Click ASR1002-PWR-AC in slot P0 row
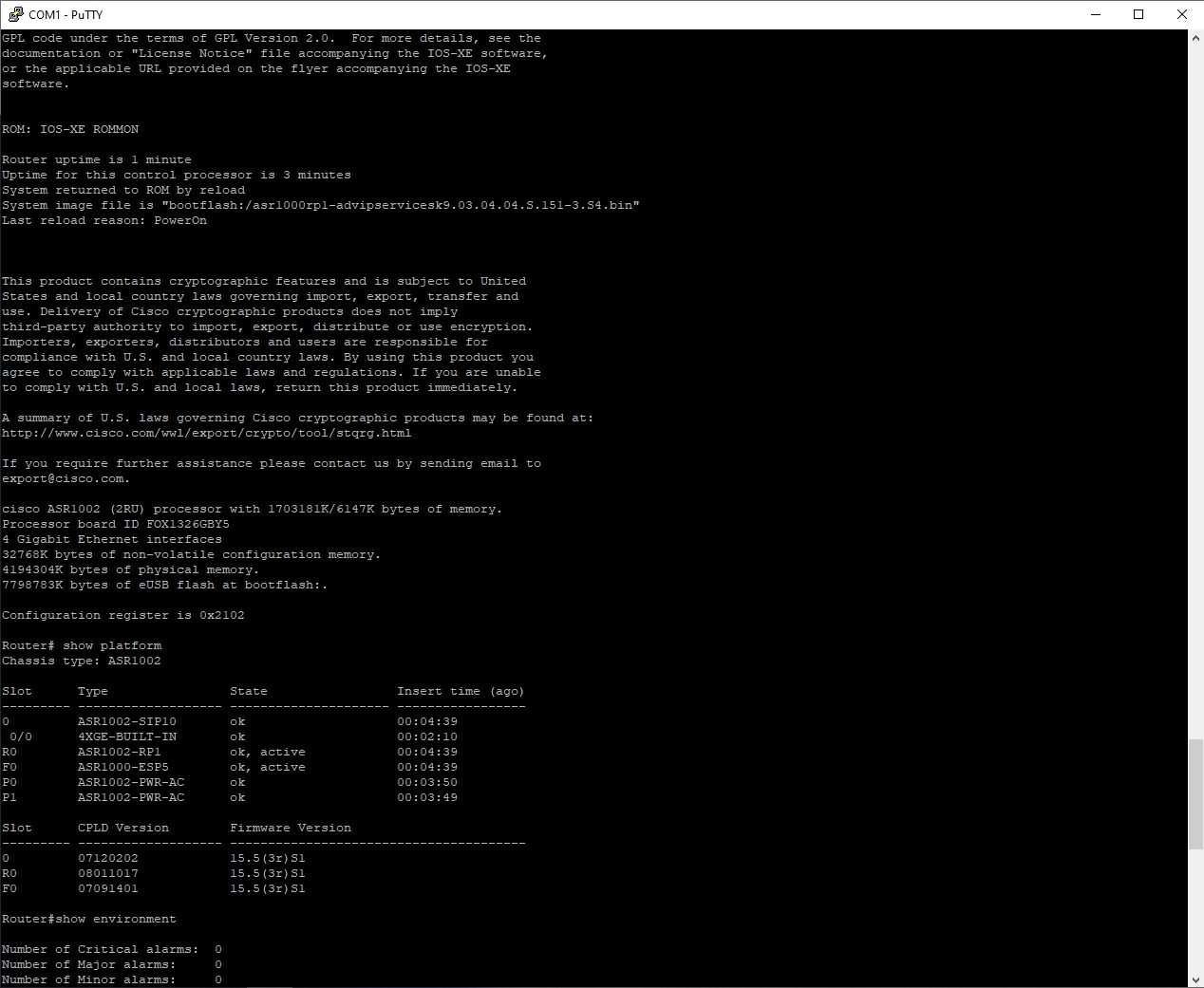The width and height of the screenshot is (1204, 988). coord(131,782)
